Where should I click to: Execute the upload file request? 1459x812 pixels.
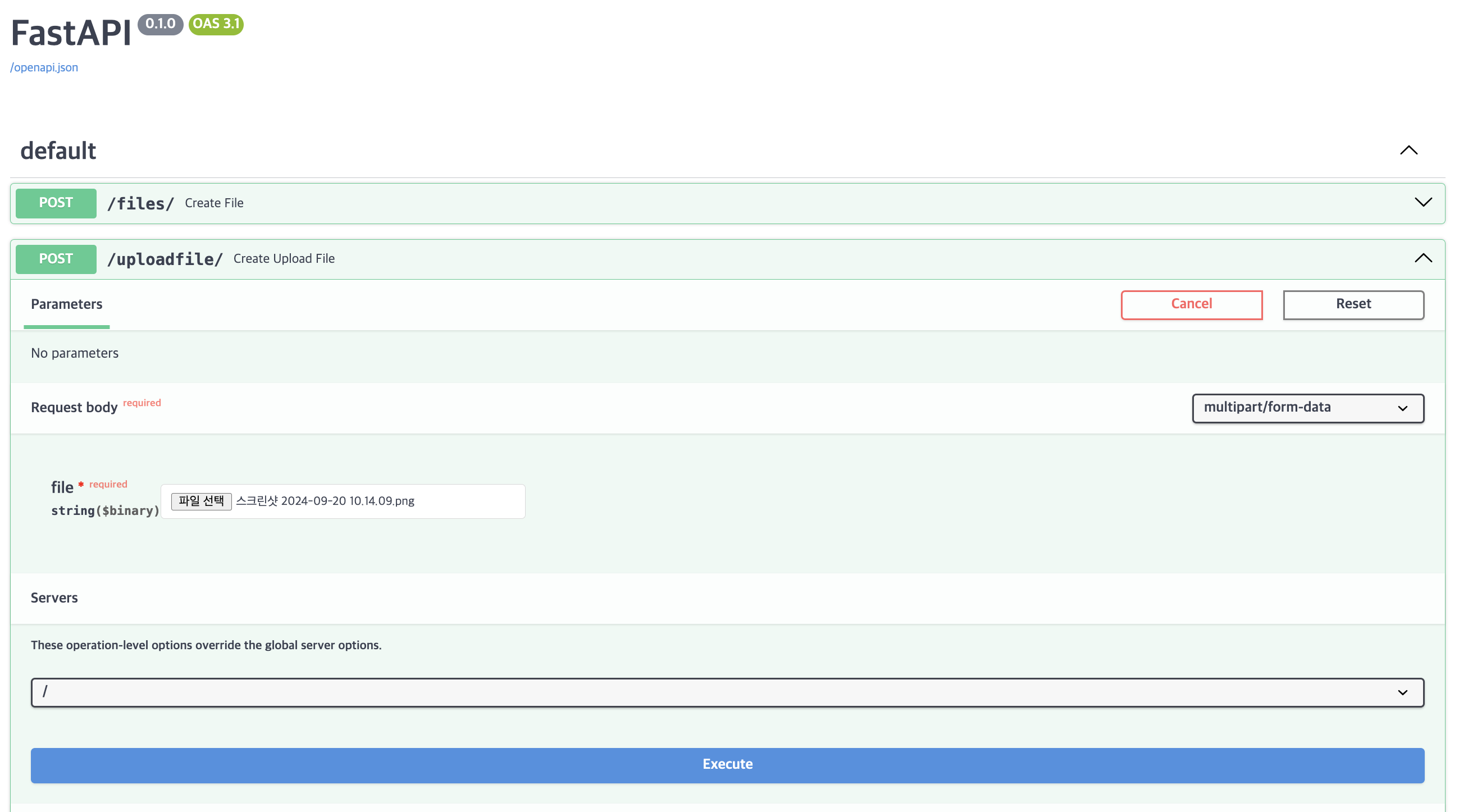(x=727, y=764)
